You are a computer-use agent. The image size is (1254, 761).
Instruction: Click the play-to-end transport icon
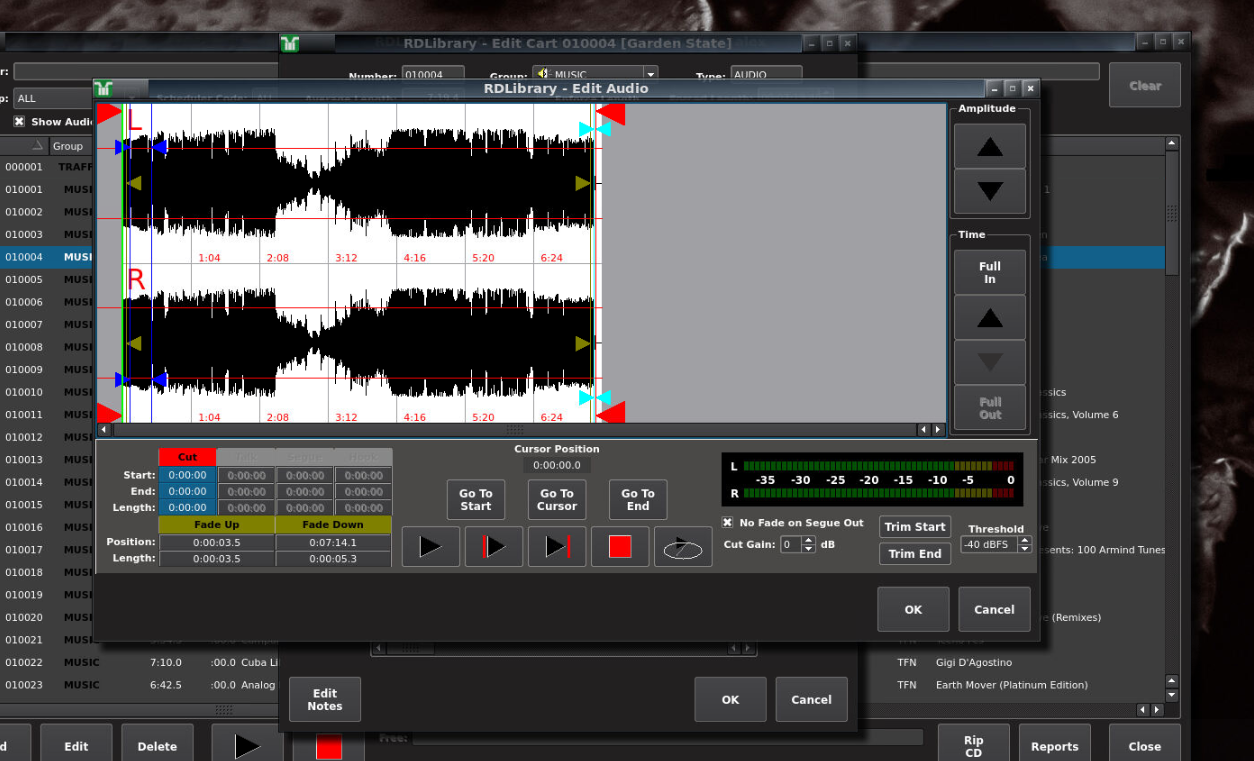click(x=557, y=546)
